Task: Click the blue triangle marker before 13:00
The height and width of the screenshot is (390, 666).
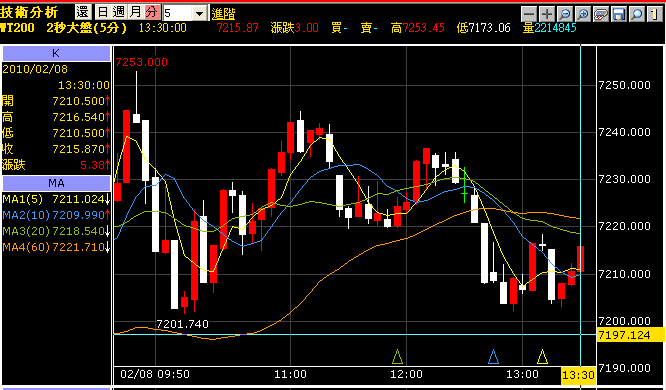Action: click(494, 357)
